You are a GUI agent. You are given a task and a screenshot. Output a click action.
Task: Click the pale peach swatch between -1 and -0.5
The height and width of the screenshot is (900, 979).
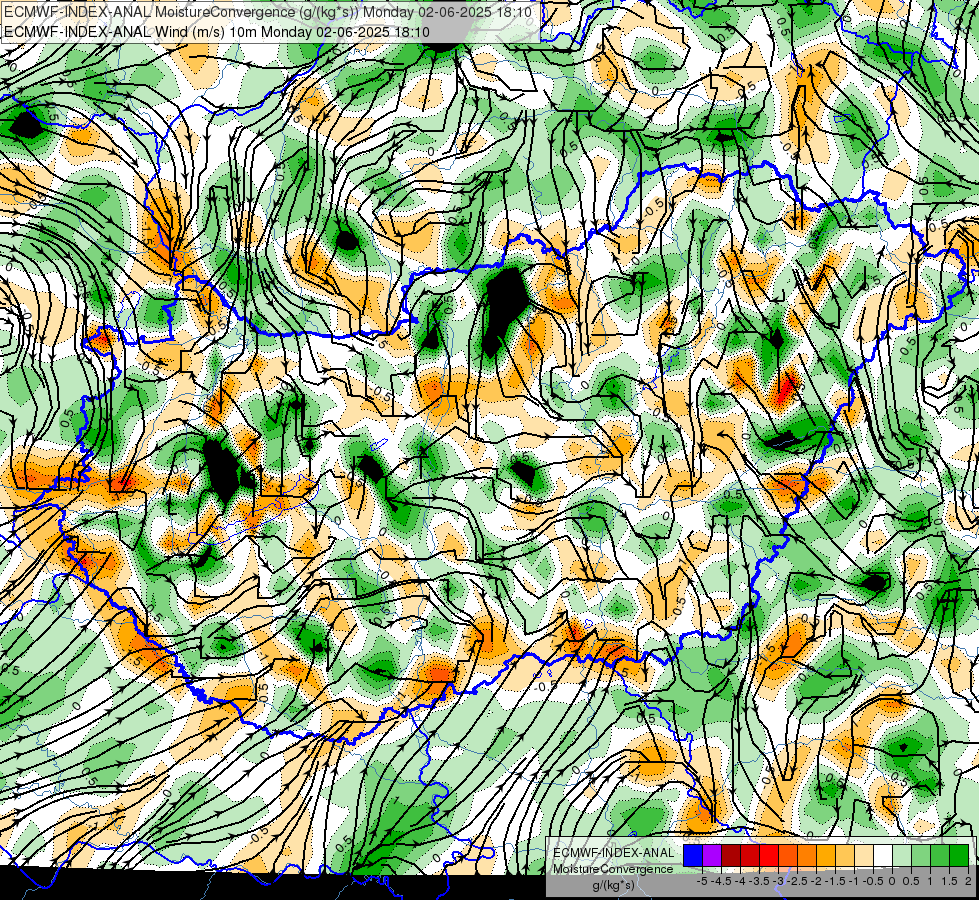864,855
